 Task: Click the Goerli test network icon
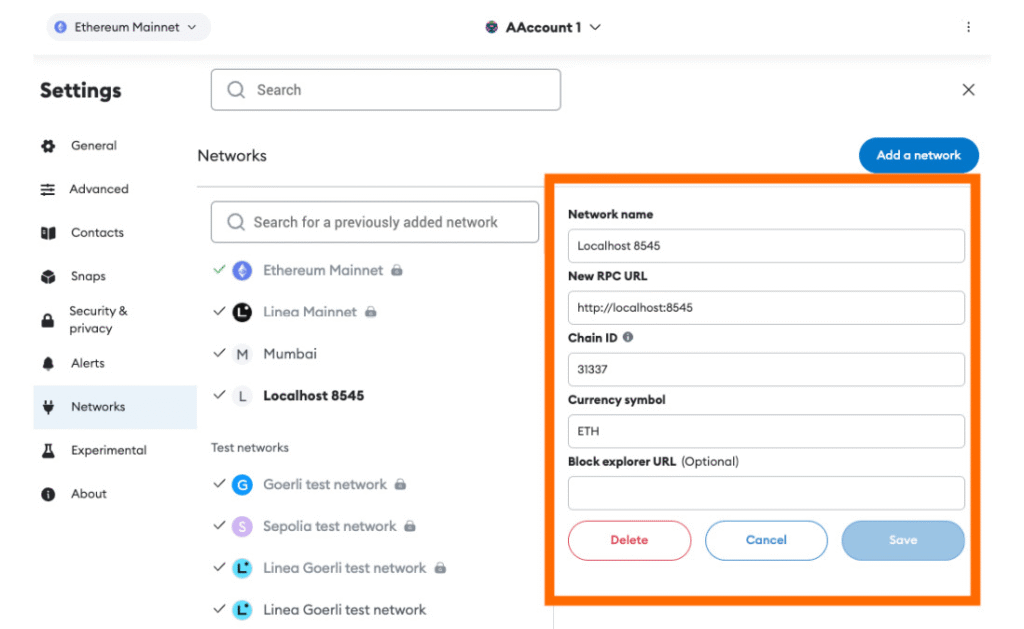tap(242, 485)
